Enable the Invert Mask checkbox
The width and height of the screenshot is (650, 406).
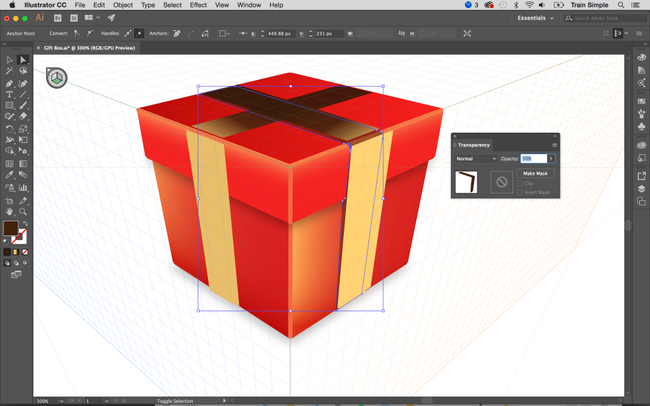tap(519, 192)
